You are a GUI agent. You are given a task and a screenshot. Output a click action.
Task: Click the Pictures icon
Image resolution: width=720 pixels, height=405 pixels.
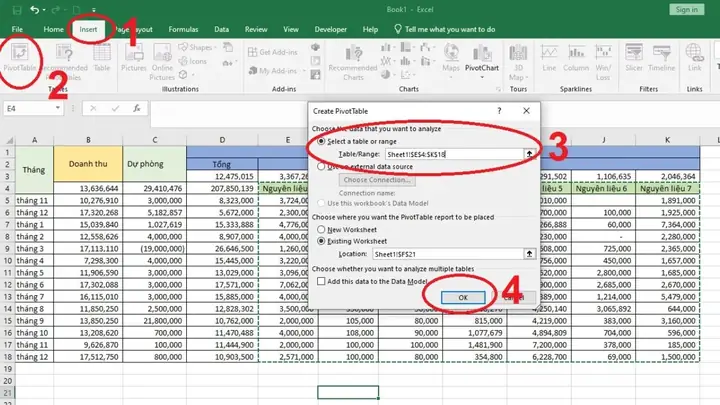[134, 58]
